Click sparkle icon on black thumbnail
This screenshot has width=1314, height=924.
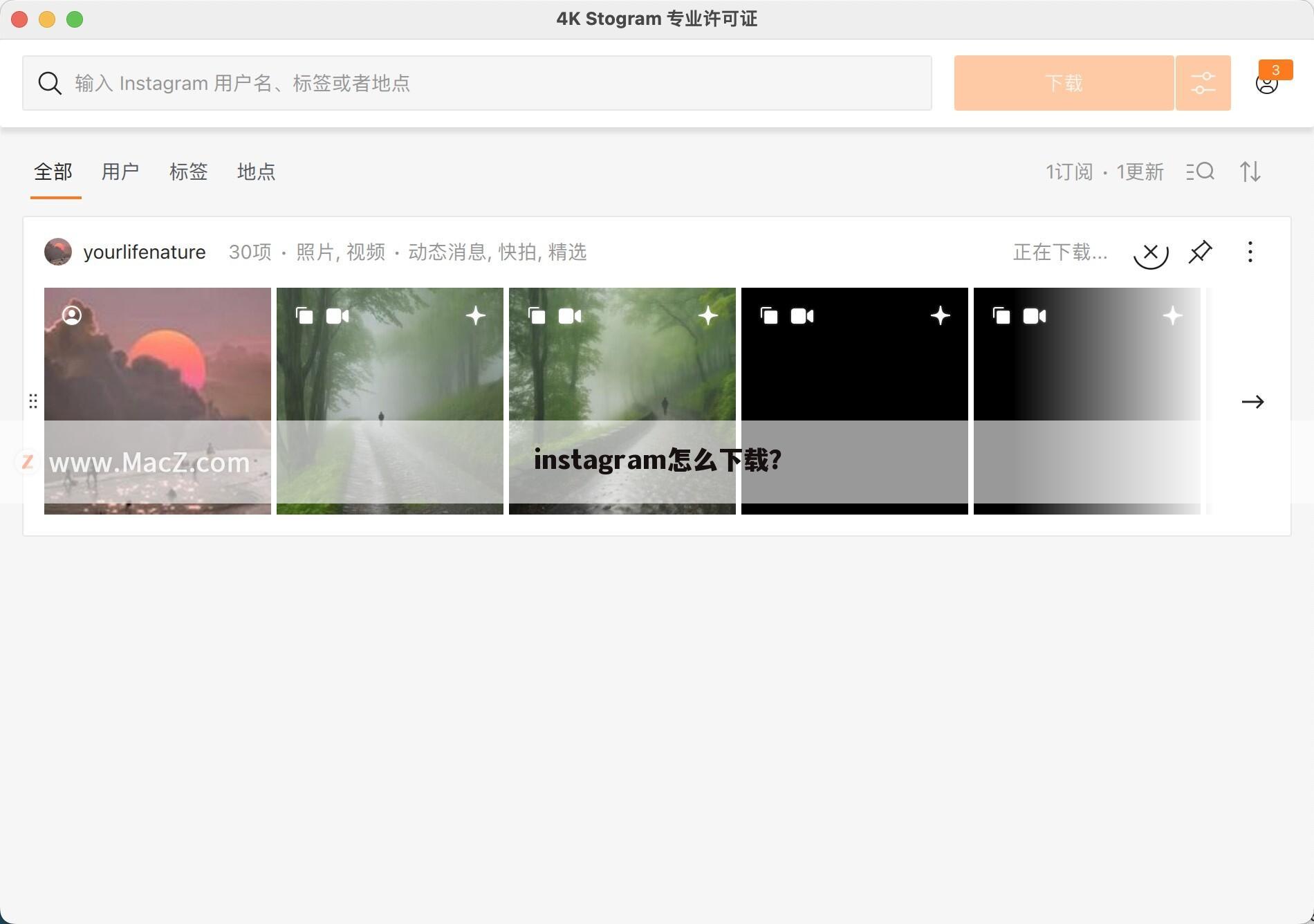coord(940,316)
